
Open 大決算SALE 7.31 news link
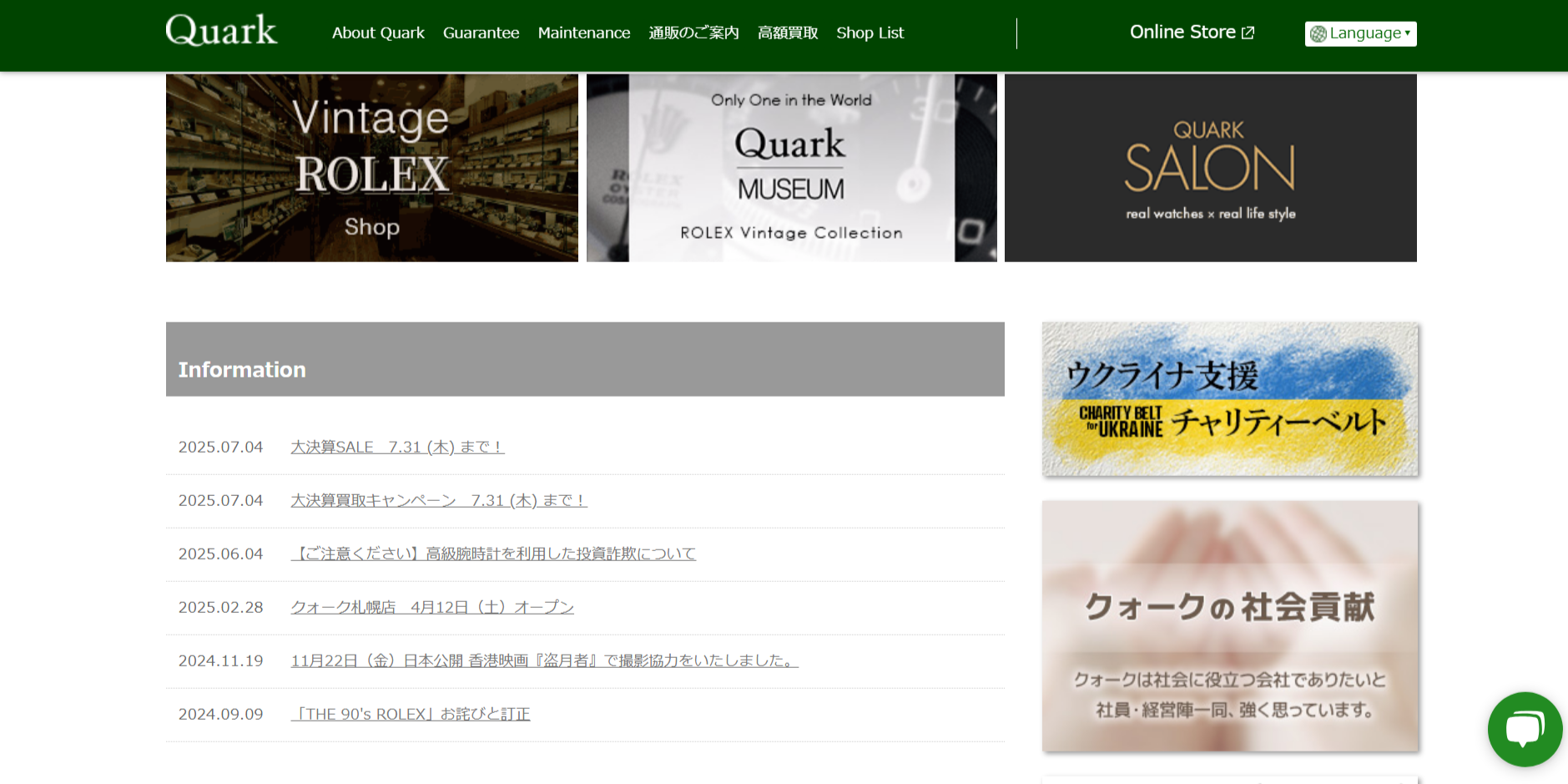tap(397, 447)
